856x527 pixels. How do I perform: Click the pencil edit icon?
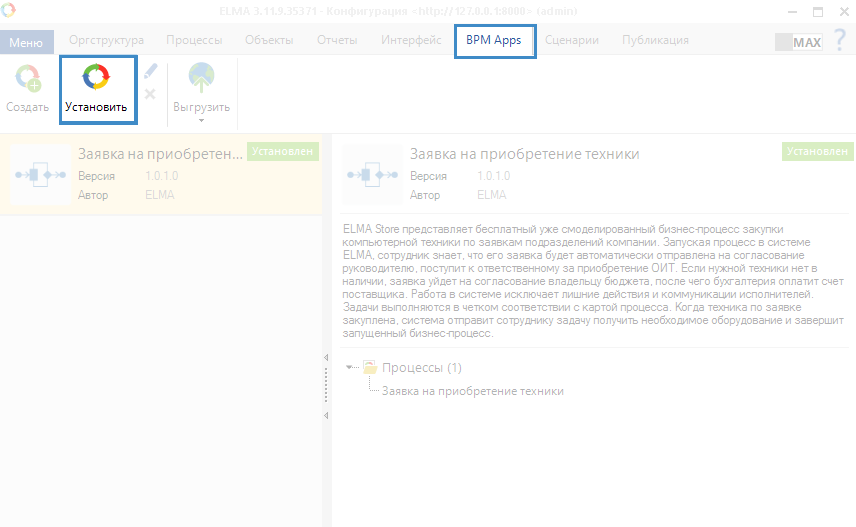(150, 71)
